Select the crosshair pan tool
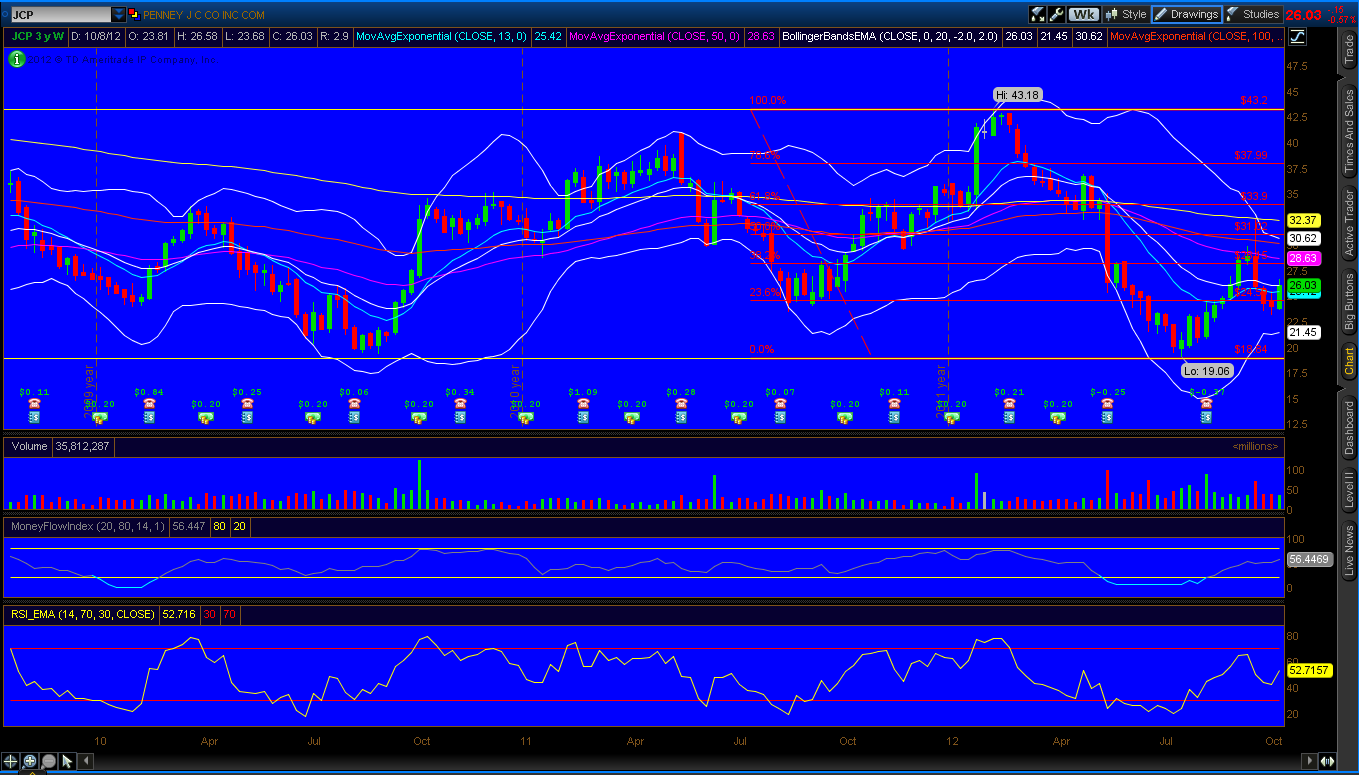1359x775 pixels. [11, 761]
